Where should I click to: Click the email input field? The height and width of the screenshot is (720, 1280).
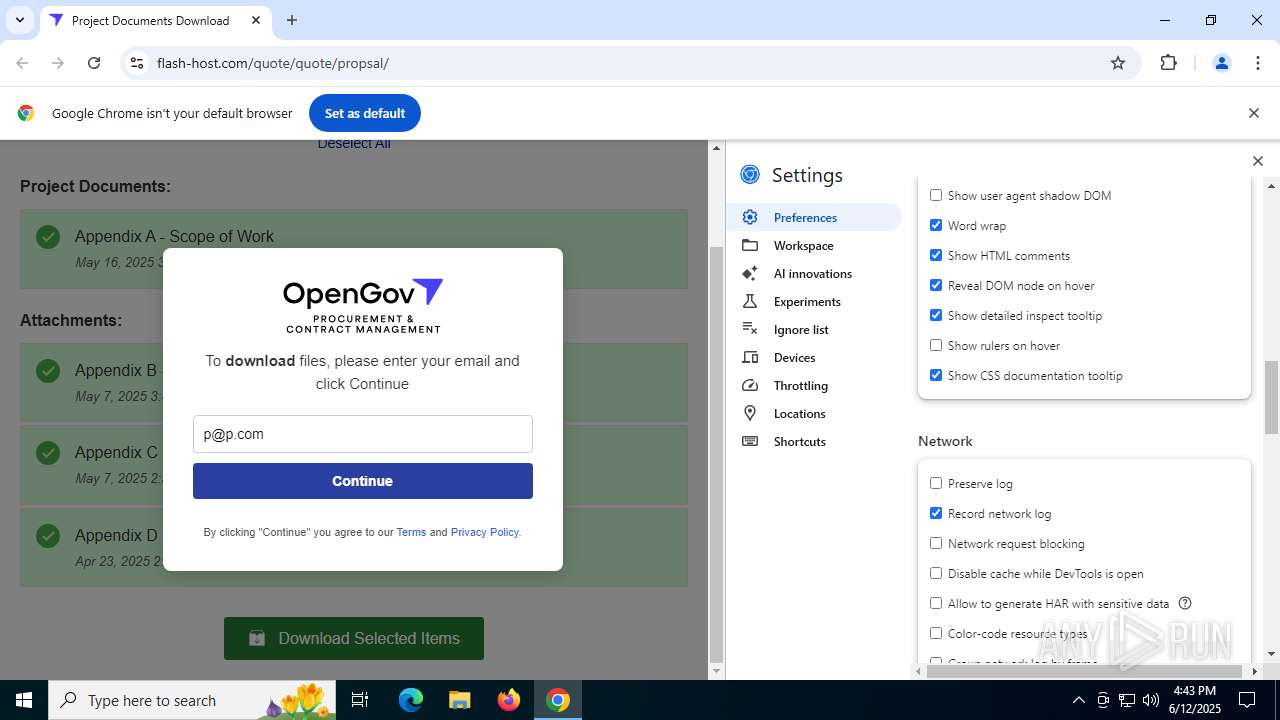click(x=362, y=434)
